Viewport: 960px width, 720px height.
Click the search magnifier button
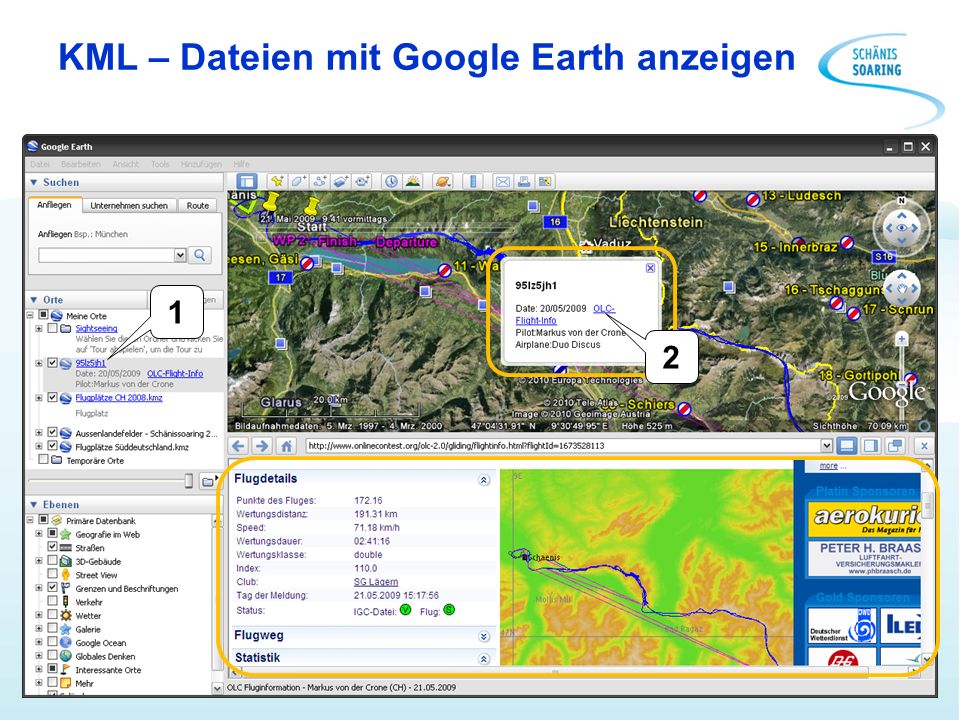point(200,255)
